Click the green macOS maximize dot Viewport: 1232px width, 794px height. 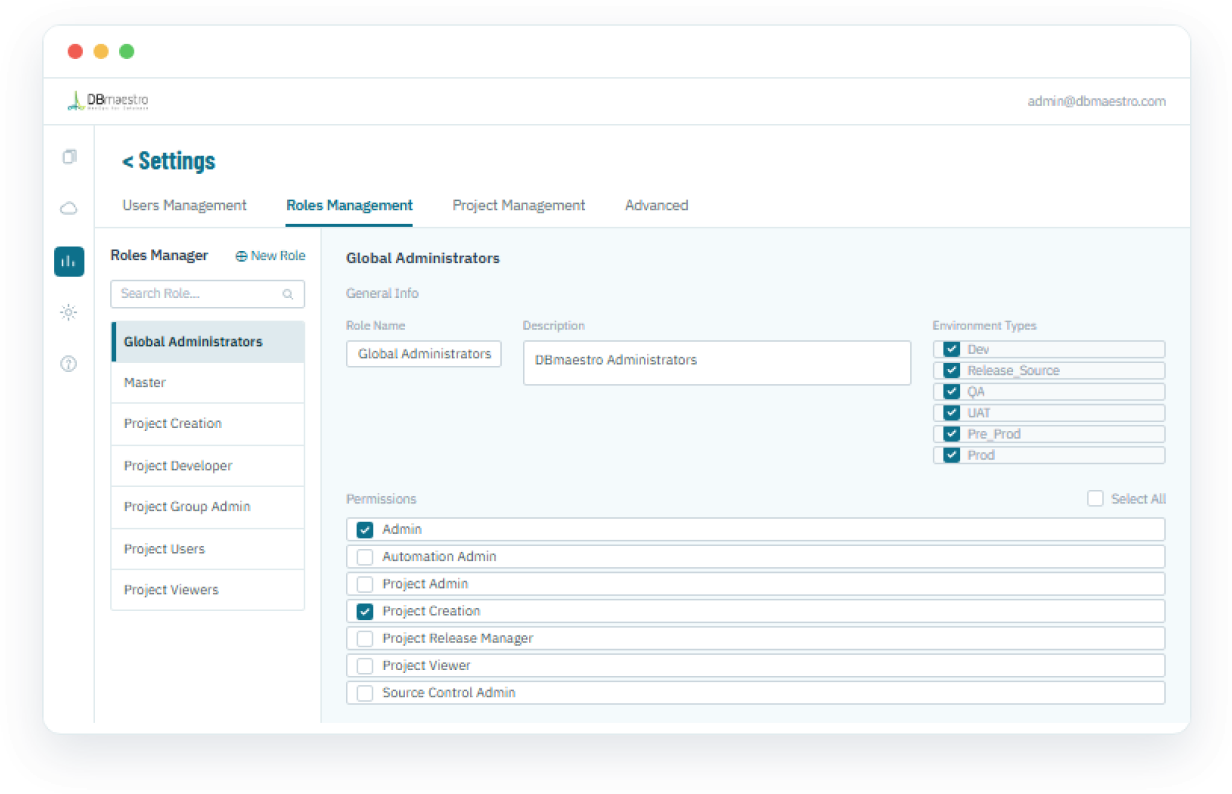click(x=127, y=51)
